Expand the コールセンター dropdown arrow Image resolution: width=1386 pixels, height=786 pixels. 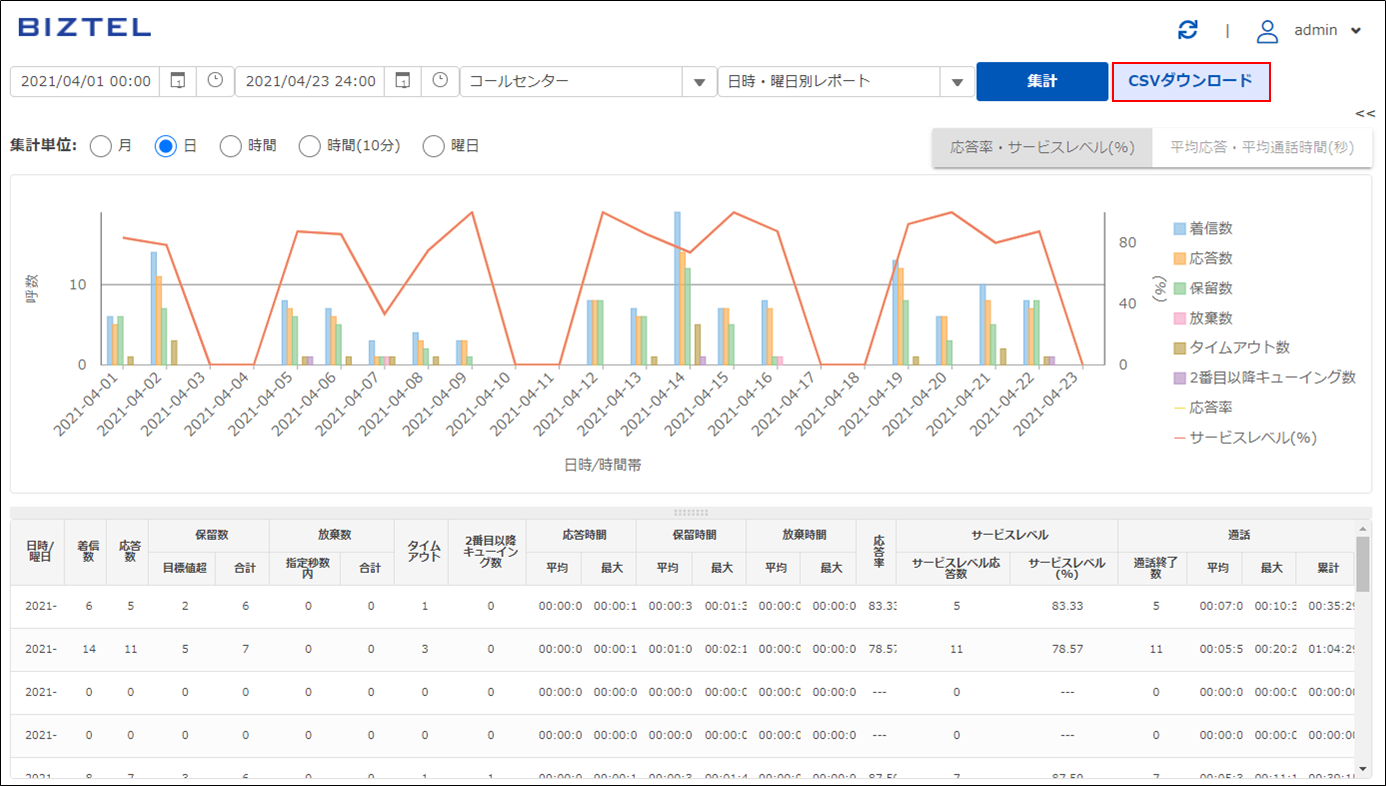point(699,82)
